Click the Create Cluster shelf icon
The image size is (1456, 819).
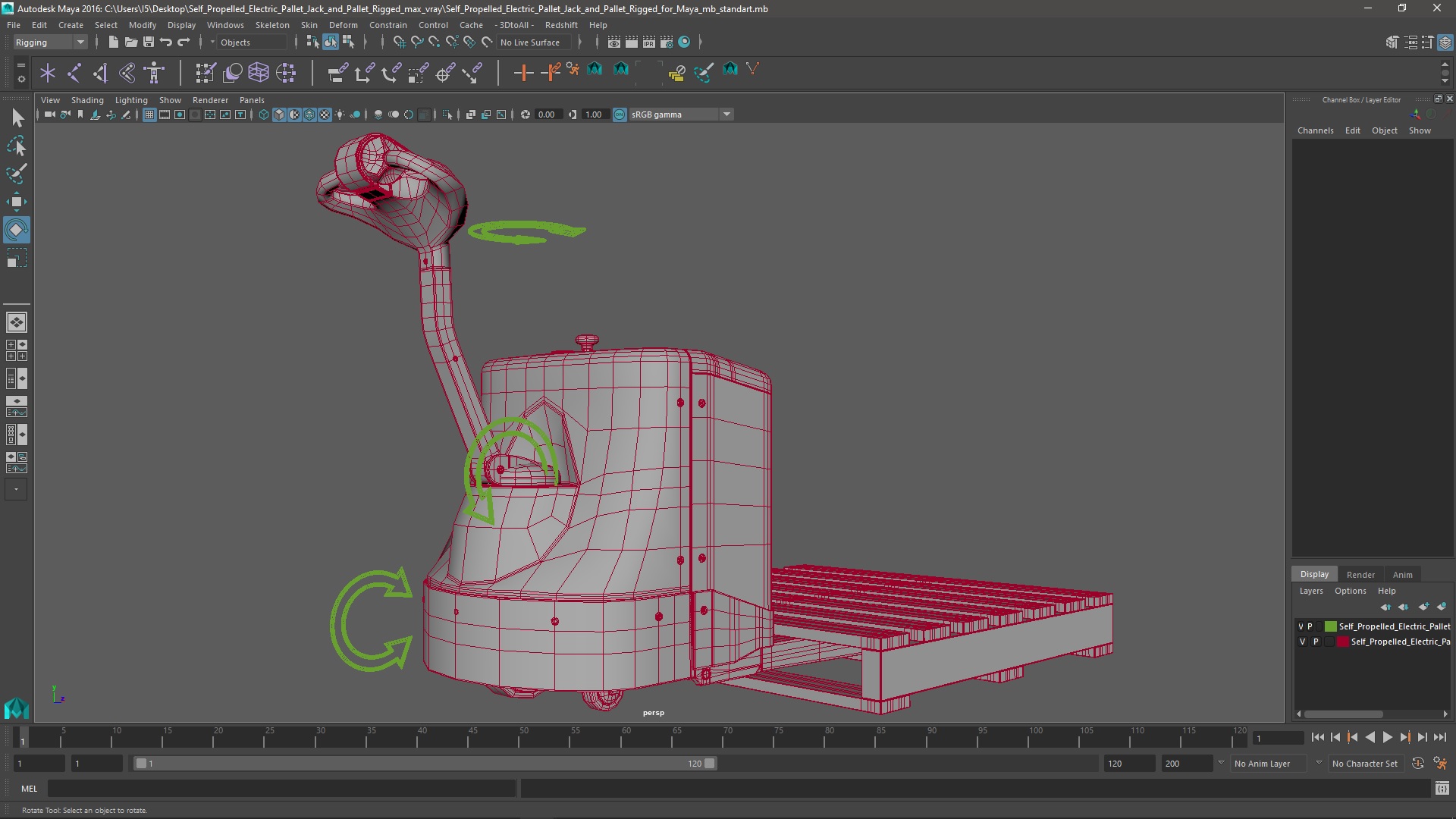[x=286, y=73]
